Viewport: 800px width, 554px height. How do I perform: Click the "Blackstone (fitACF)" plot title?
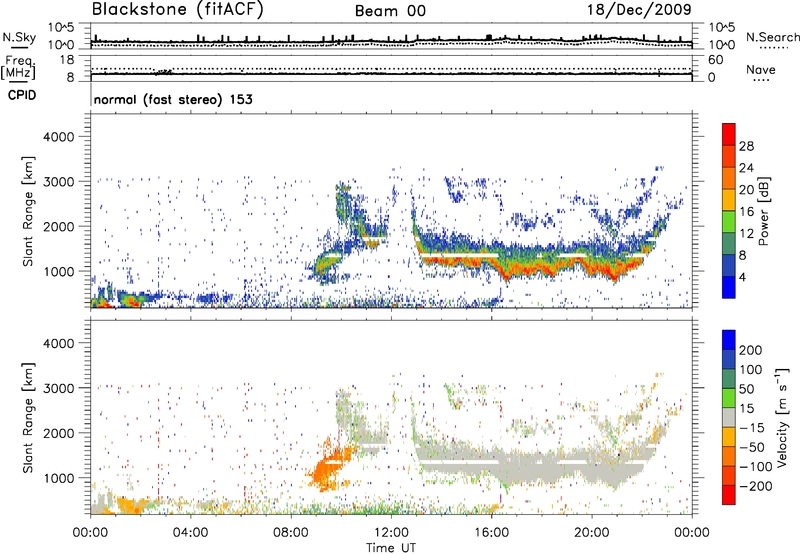click(x=178, y=10)
